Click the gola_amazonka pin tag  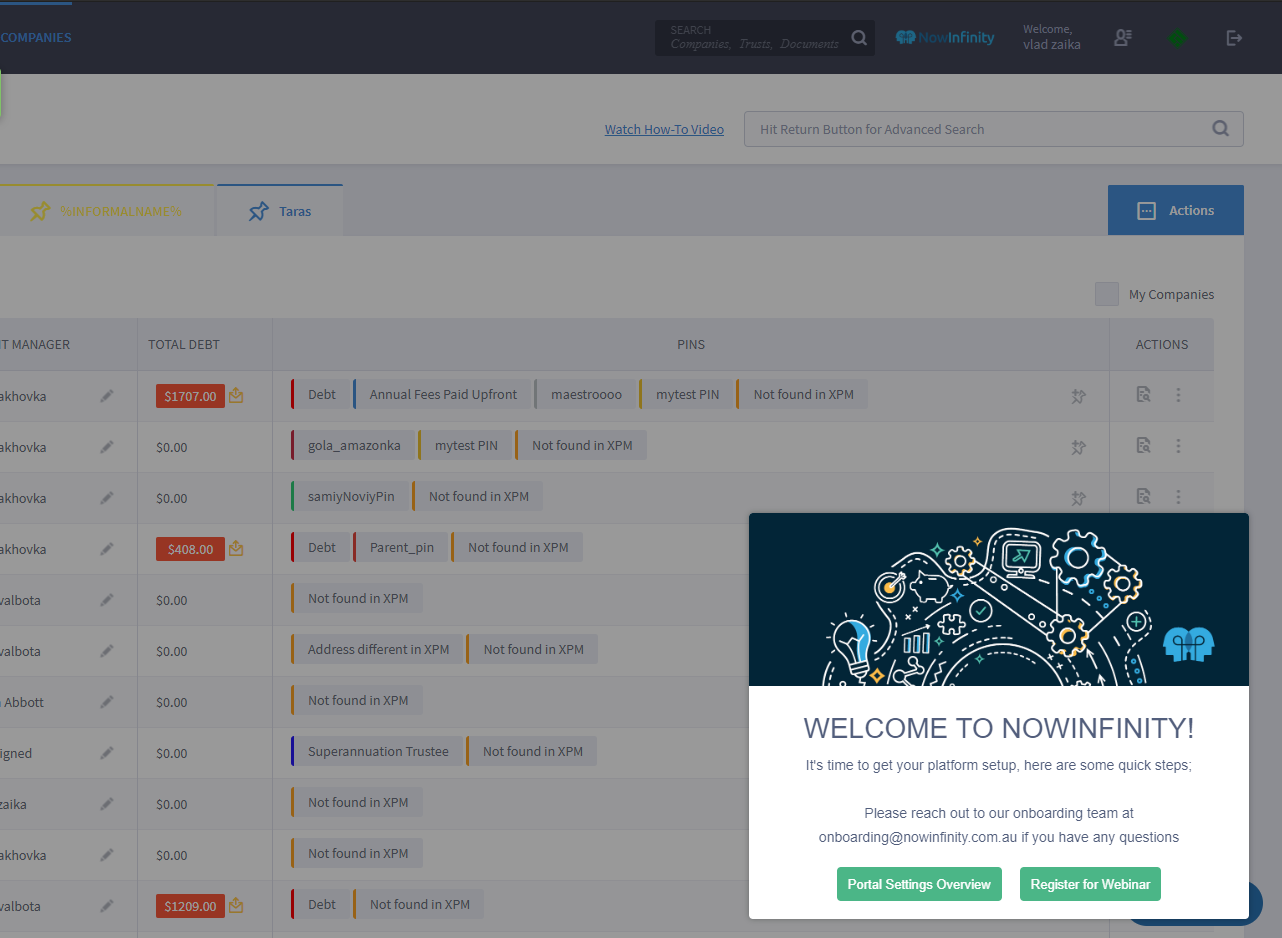coord(353,445)
